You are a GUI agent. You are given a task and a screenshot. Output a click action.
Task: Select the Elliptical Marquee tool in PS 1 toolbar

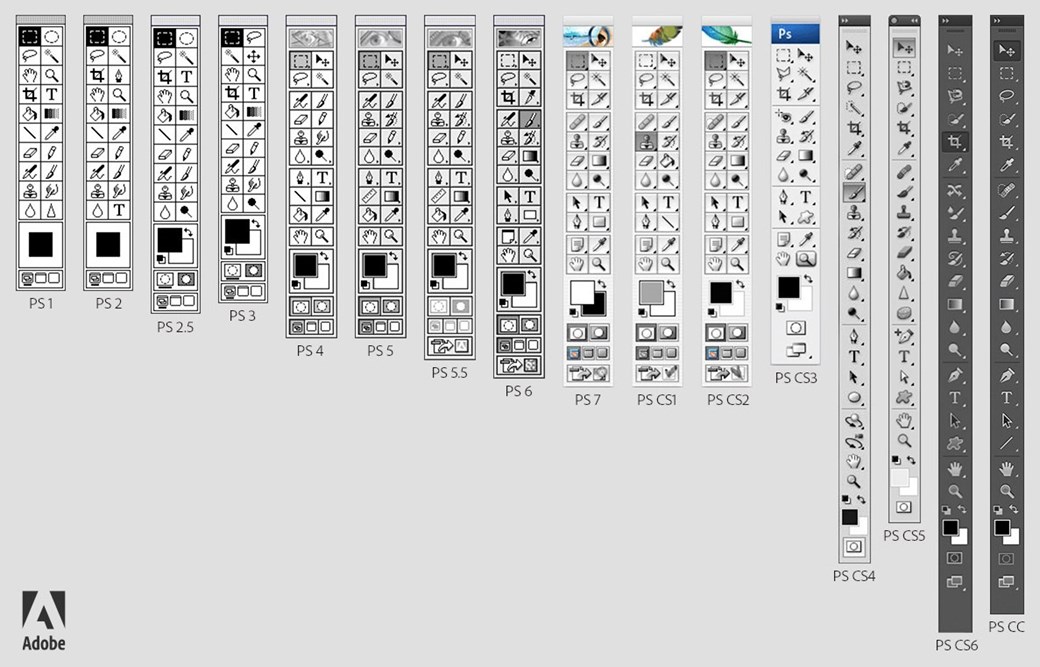click(x=52, y=36)
